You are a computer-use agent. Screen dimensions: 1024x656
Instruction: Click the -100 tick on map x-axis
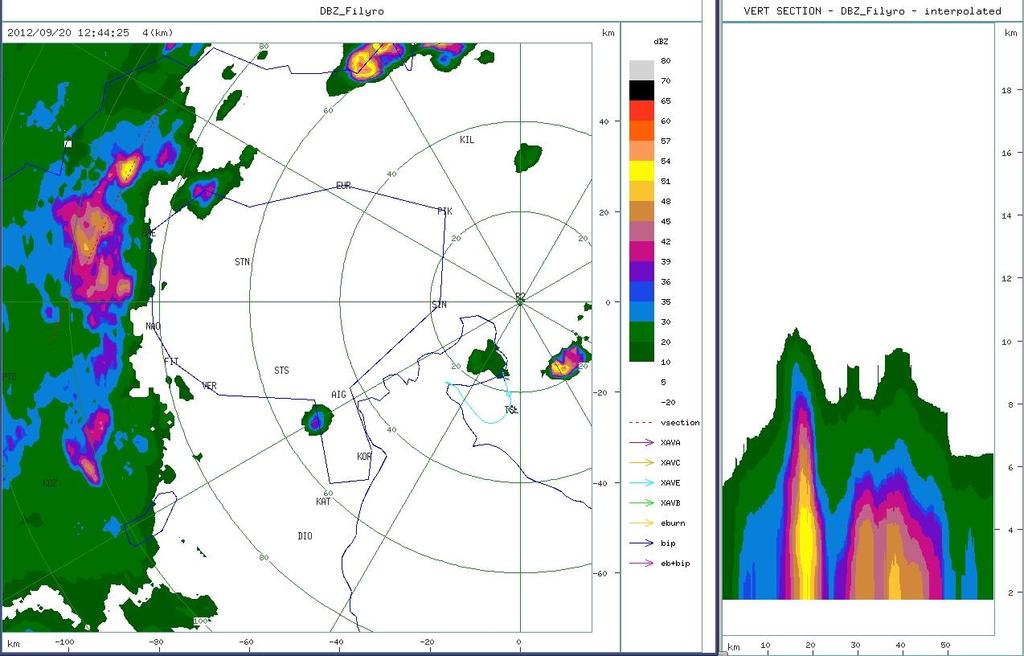(x=63, y=642)
